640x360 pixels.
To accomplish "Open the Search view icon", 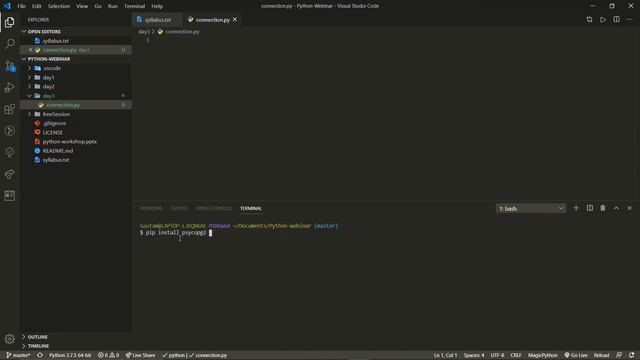I will pos(9,44).
